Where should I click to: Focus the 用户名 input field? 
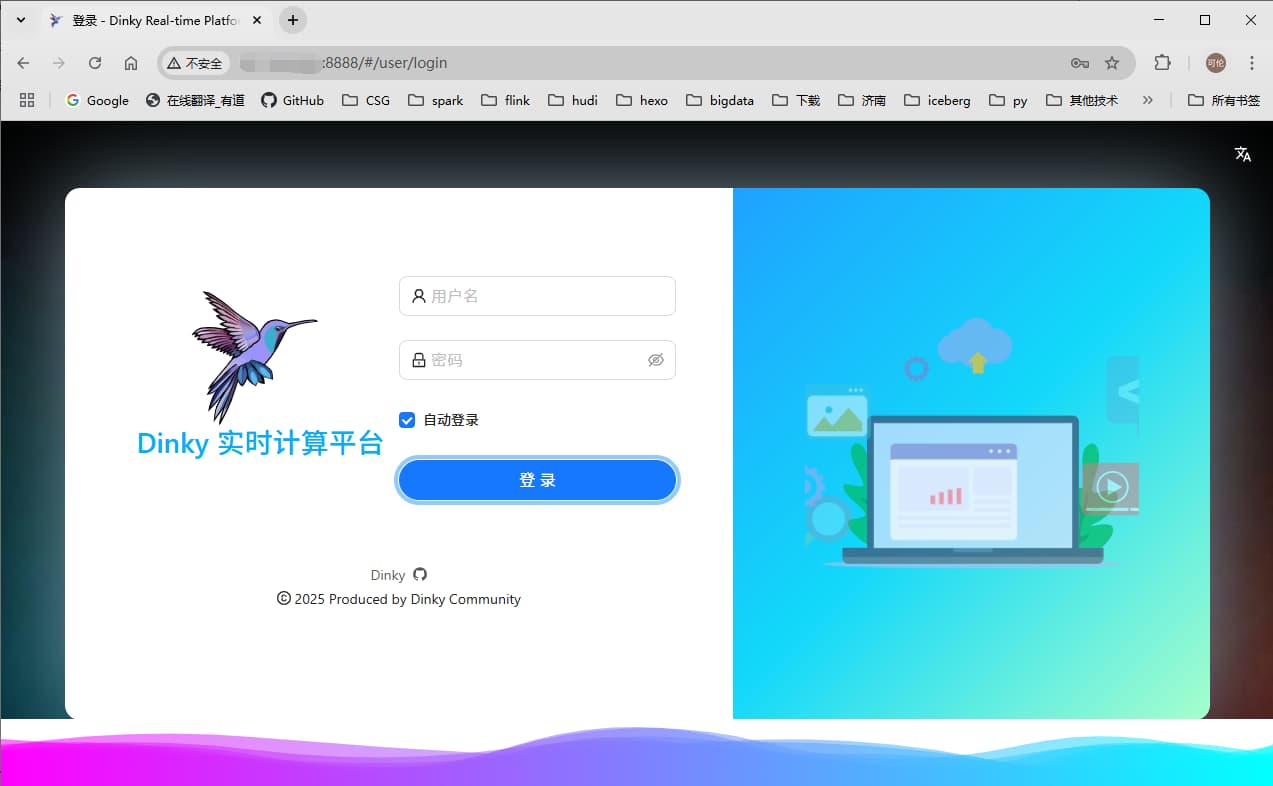click(x=538, y=296)
